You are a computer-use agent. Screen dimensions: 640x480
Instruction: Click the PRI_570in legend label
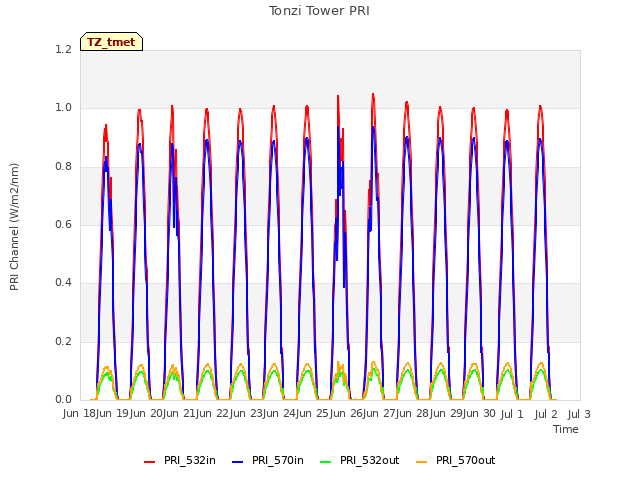[x=278, y=460]
